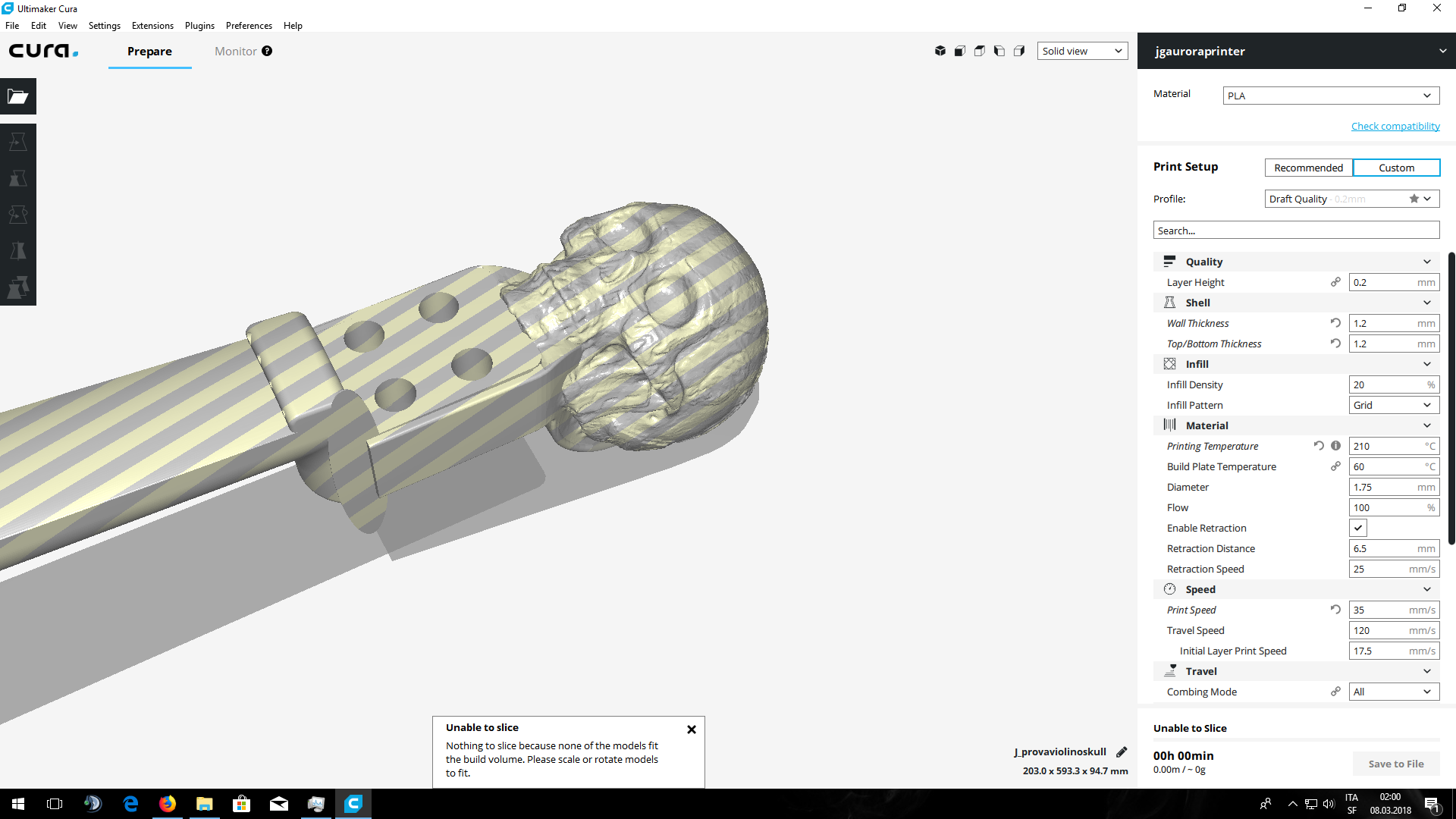This screenshot has height=819, width=1456.
Task: Dismiss the Unable to slice notification
Action: click(692, 730)
